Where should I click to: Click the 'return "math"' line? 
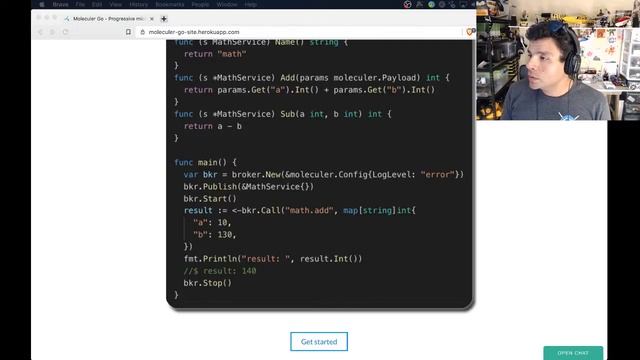point(215,54)
